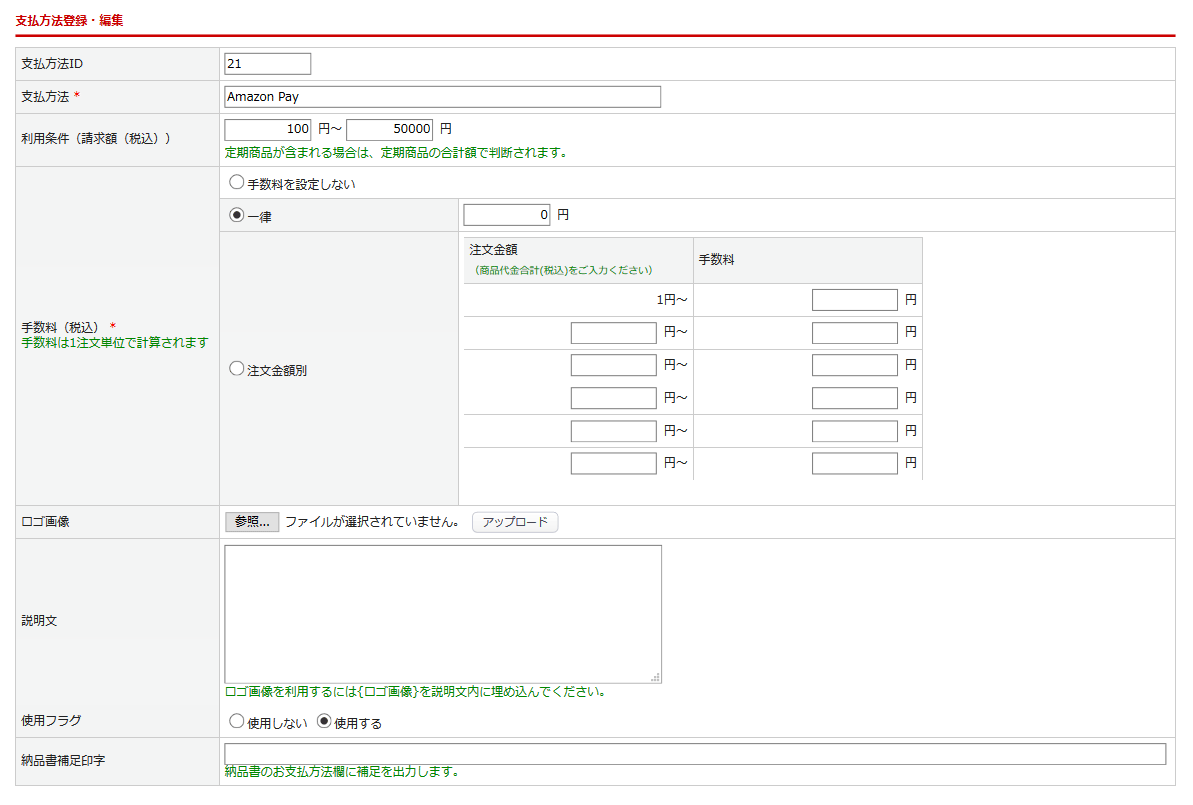Focus the 支払方法 name field with Amazon Pay
Screen dimensions: 1193x805
point(442,97)
